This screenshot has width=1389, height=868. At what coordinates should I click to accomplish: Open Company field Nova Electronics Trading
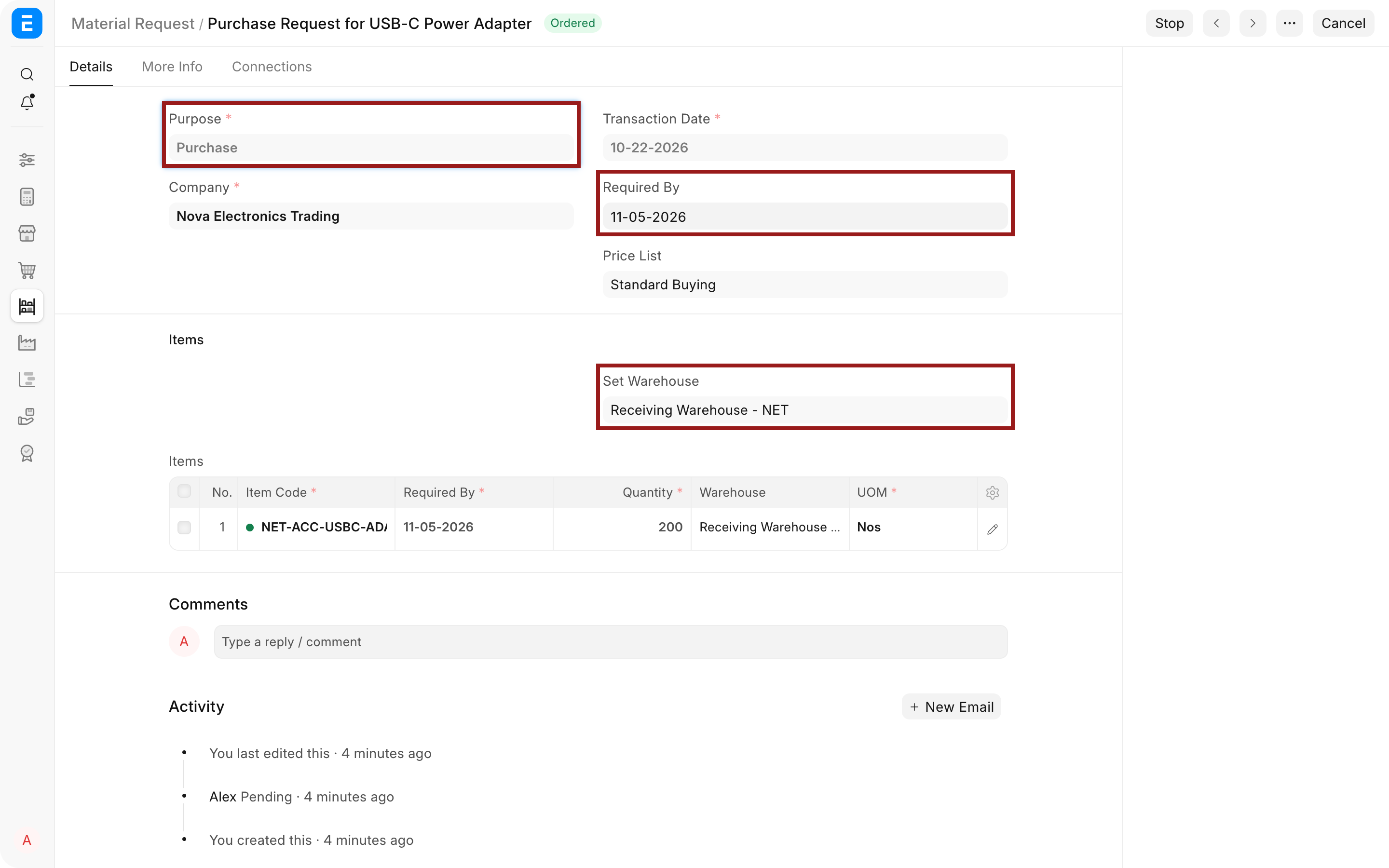pos(371,217)
